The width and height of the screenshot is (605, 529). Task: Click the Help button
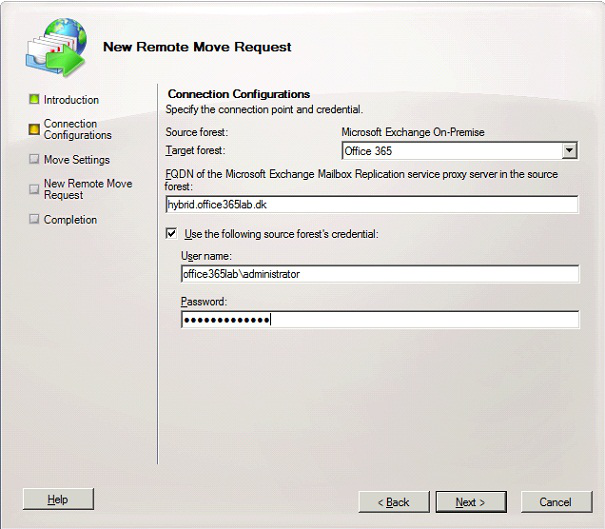click(x=58, y=499)
